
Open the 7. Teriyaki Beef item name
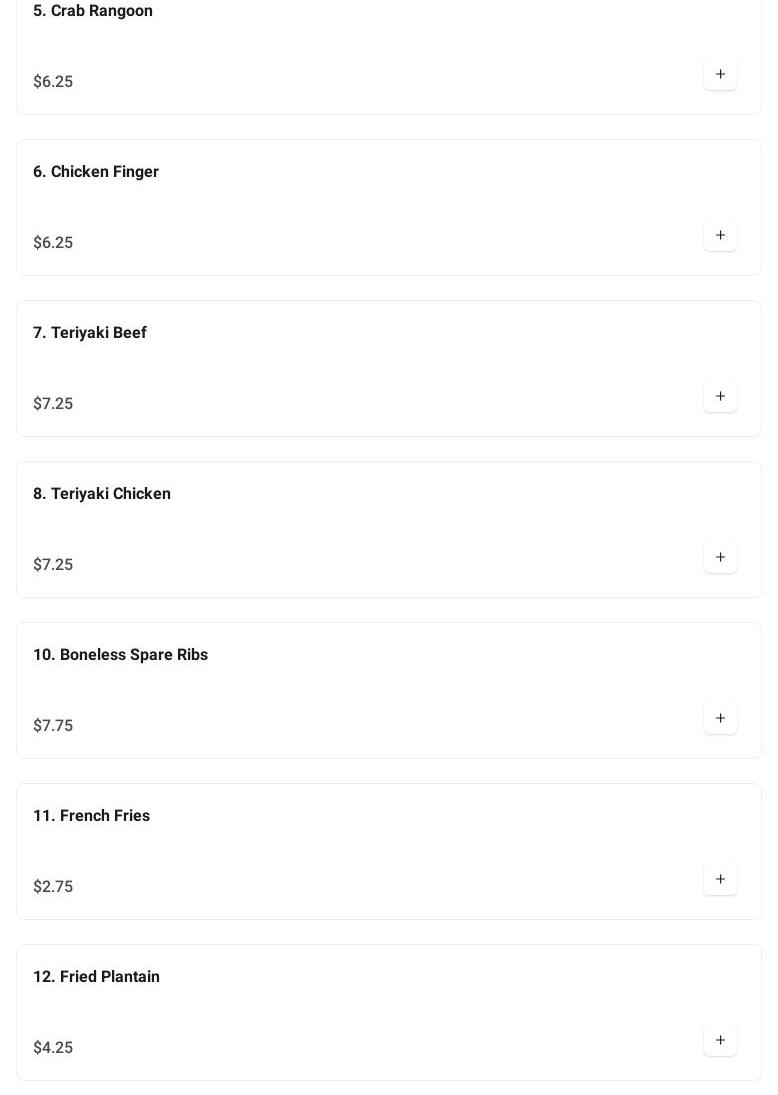[x=90, y=333]
